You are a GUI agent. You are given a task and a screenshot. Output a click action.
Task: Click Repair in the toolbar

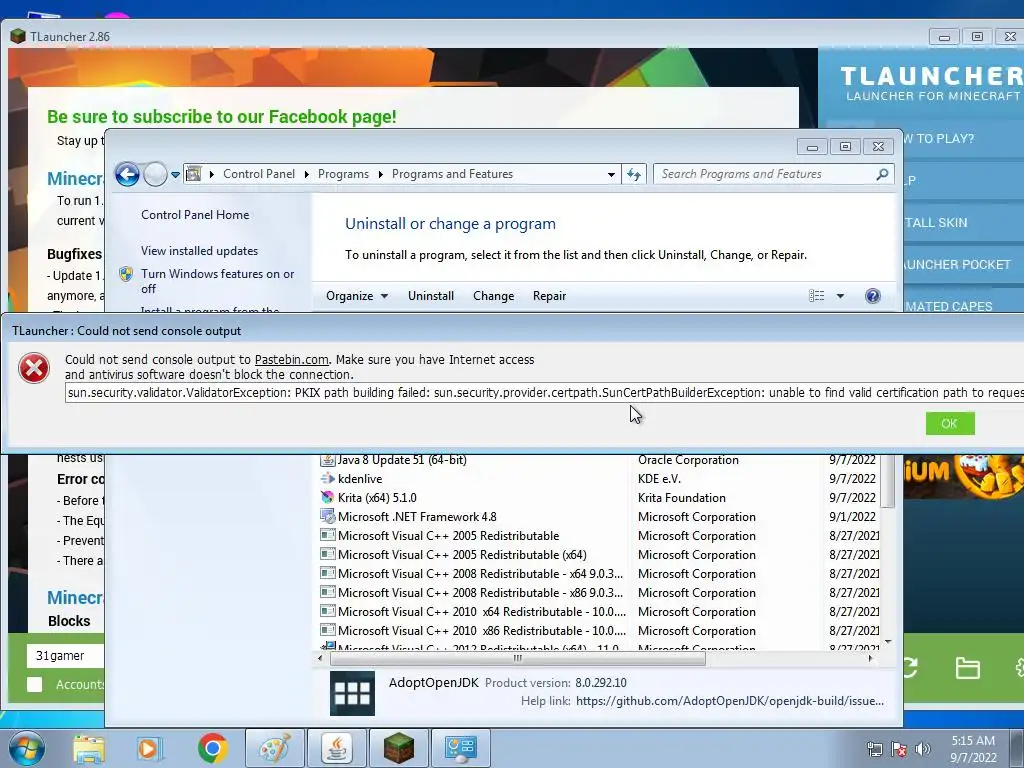549,296
